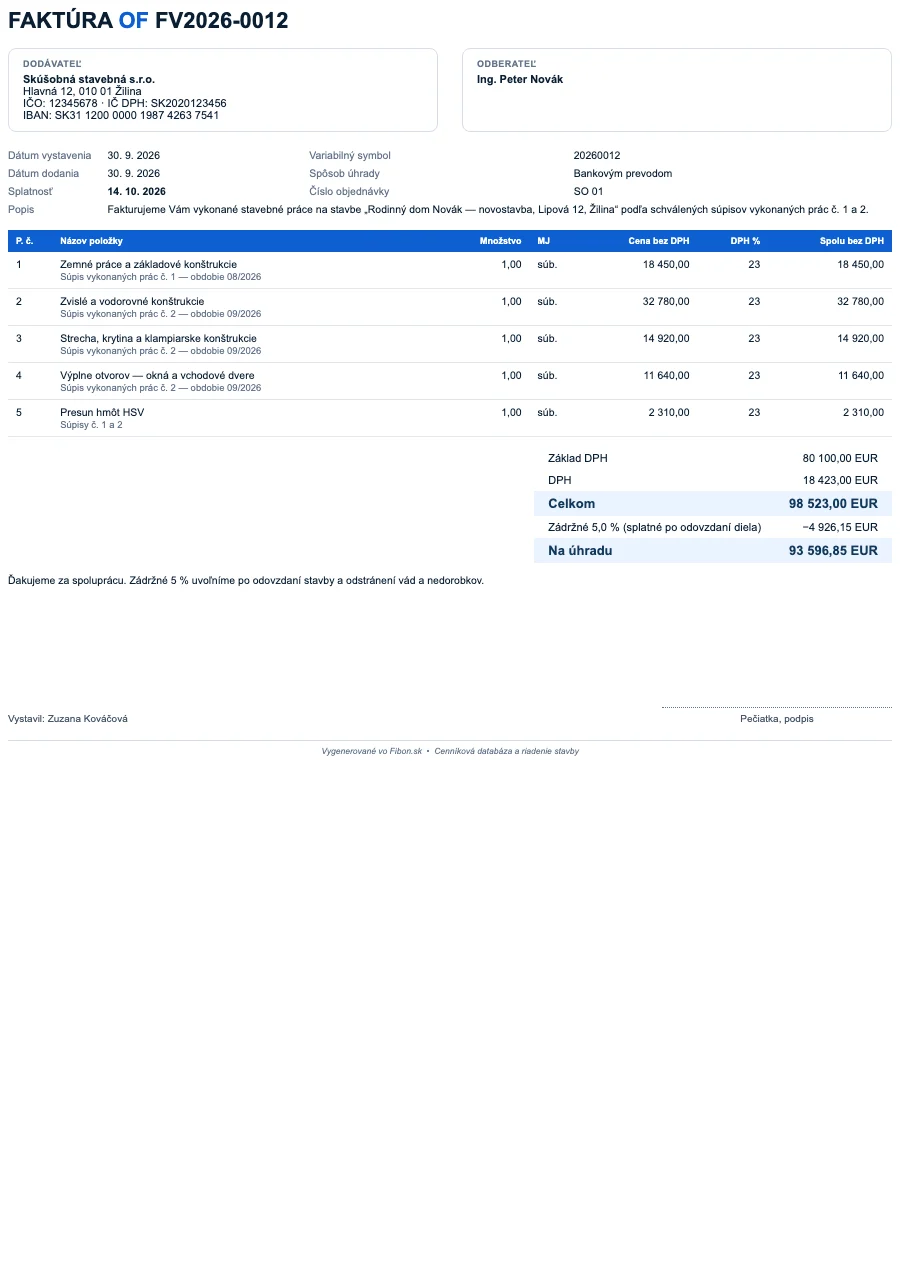This screenshot has width=900, height=1273.
Task: Click the "Spôsob úhrady" label
Action: tap(345, 174)
